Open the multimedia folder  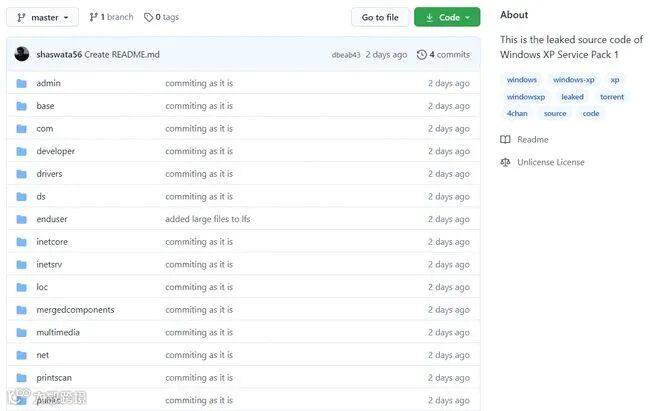click(58, 332)
